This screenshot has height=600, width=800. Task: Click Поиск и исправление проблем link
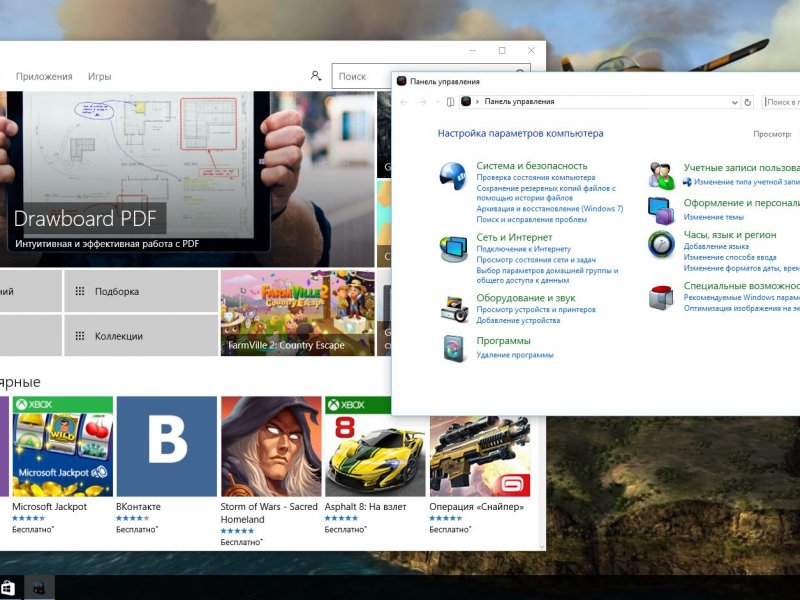(532, 219)
